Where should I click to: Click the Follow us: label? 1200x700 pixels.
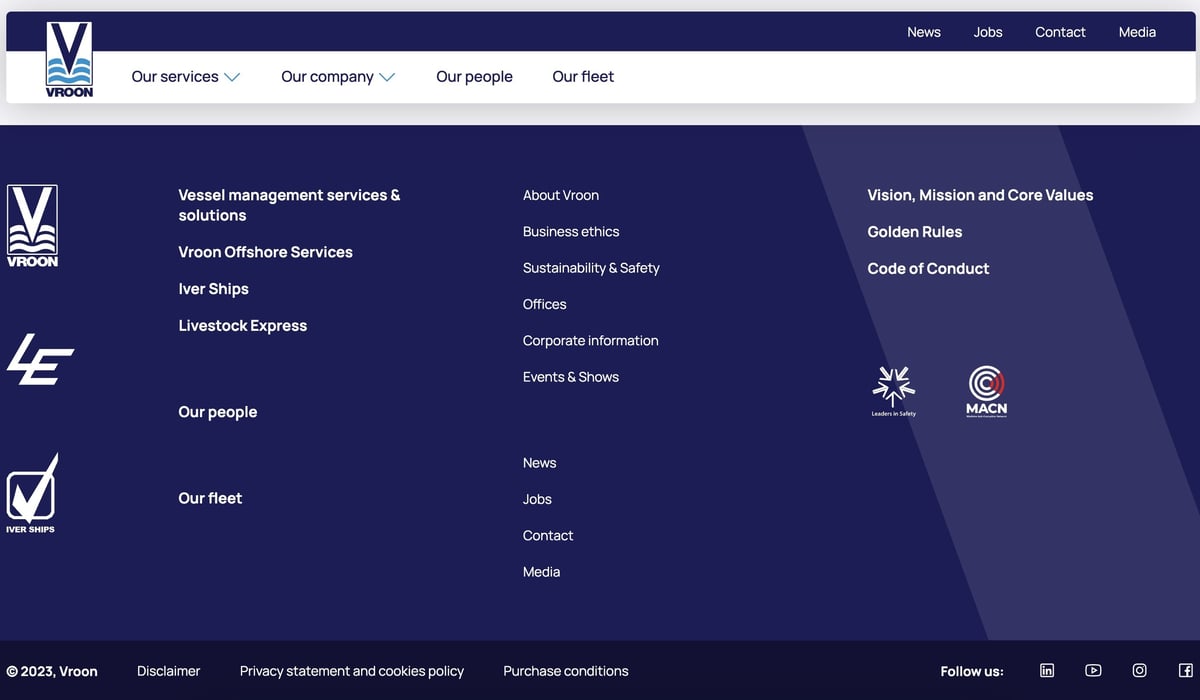pos(972,671)
